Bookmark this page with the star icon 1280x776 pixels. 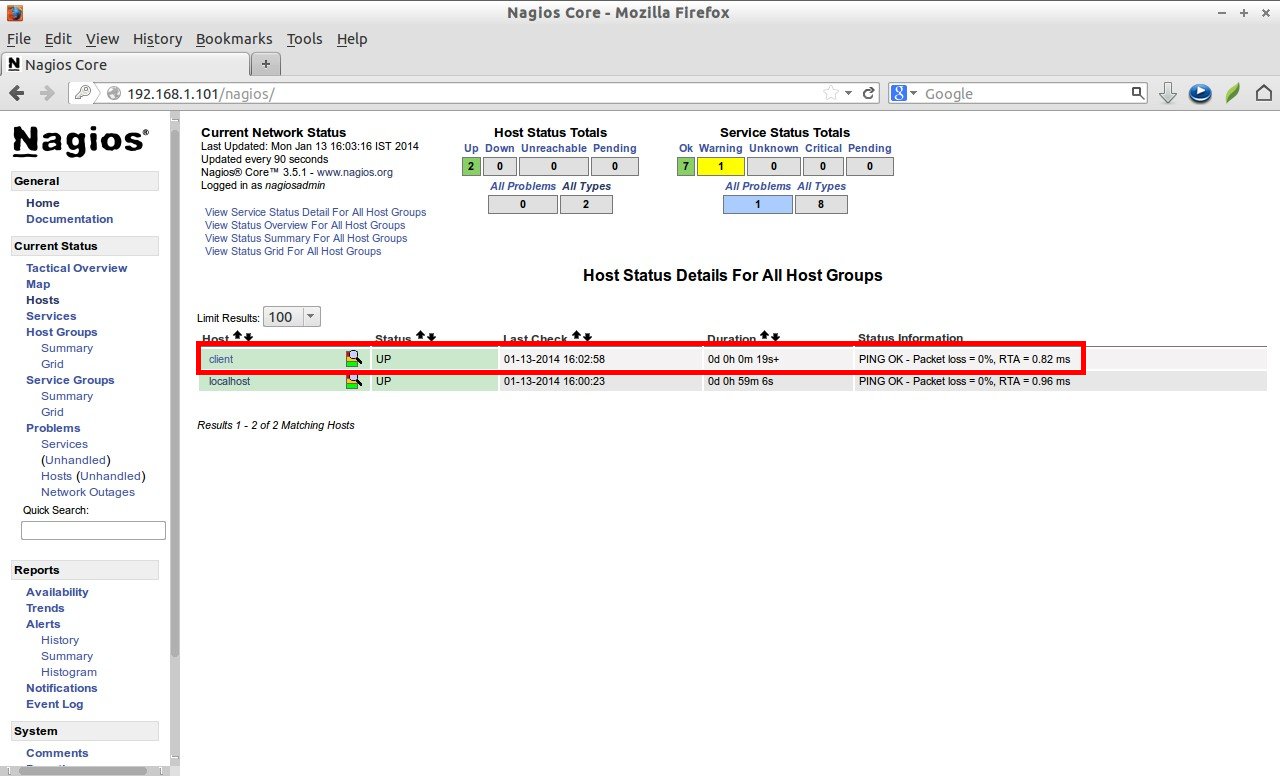(x=831, y=93)
